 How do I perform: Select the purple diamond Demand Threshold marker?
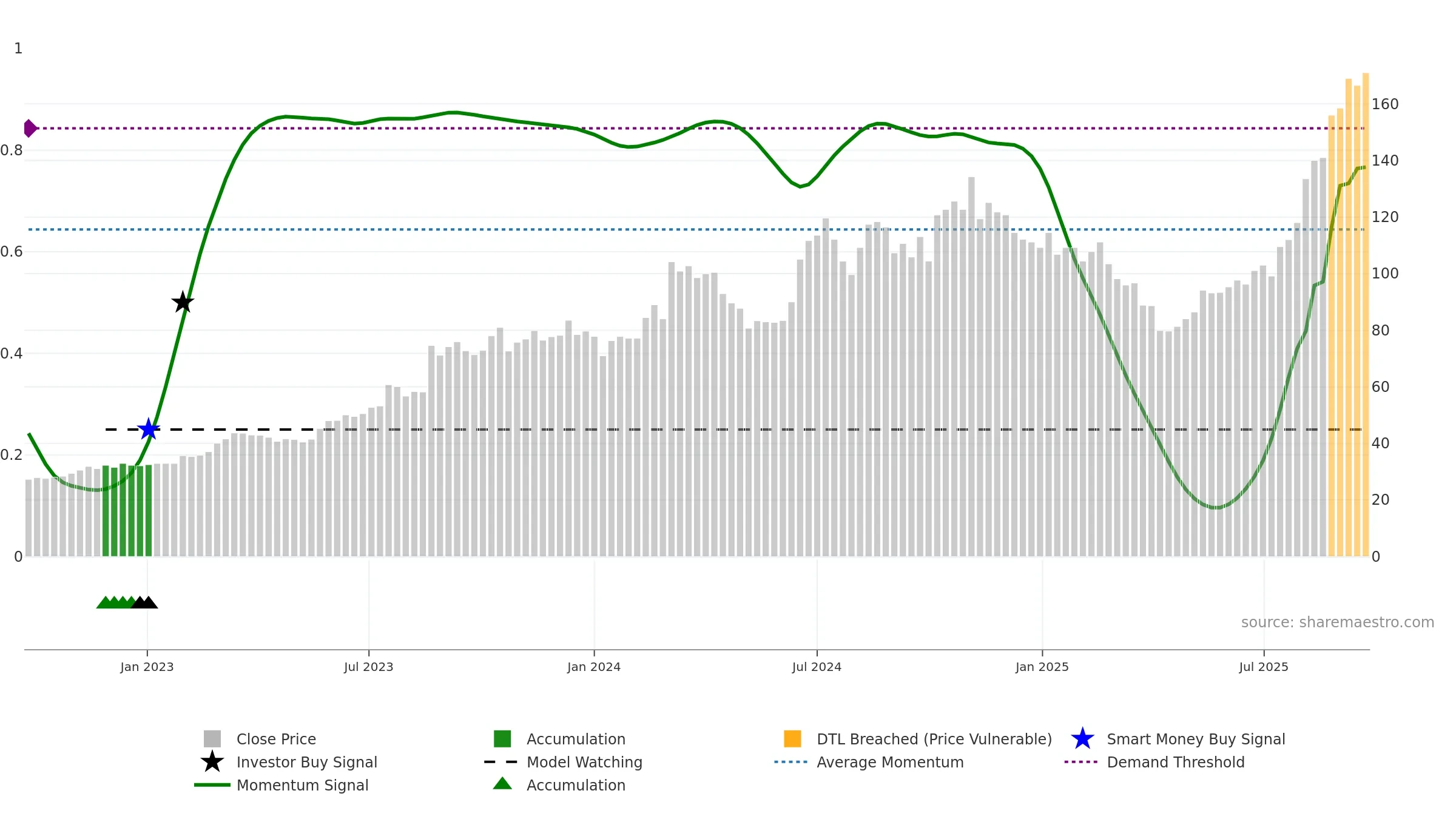[x=30, y=128]
